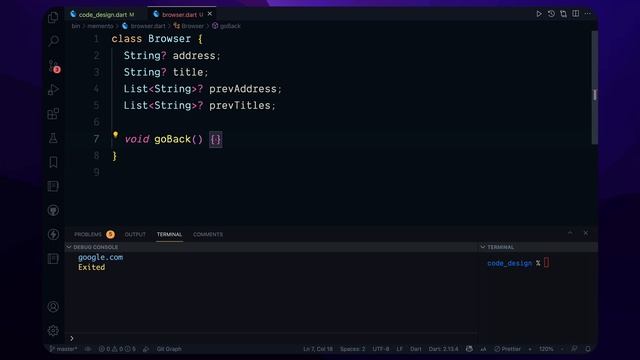Screen dimensions: 640x360
Task: Click the 120% zoom level indicator
Action: [546, 349]
